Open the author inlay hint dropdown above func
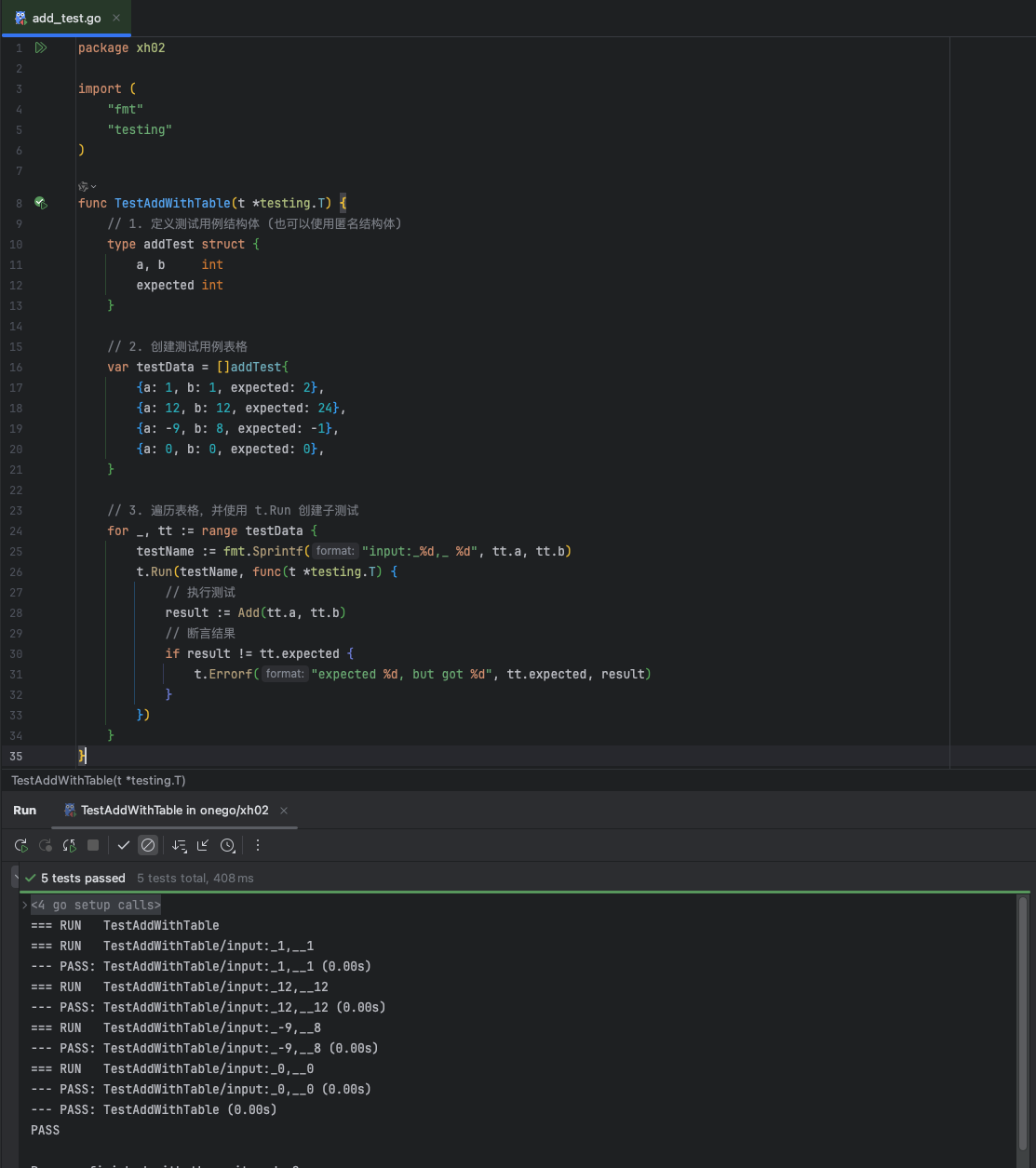 [x=87, y=186]
